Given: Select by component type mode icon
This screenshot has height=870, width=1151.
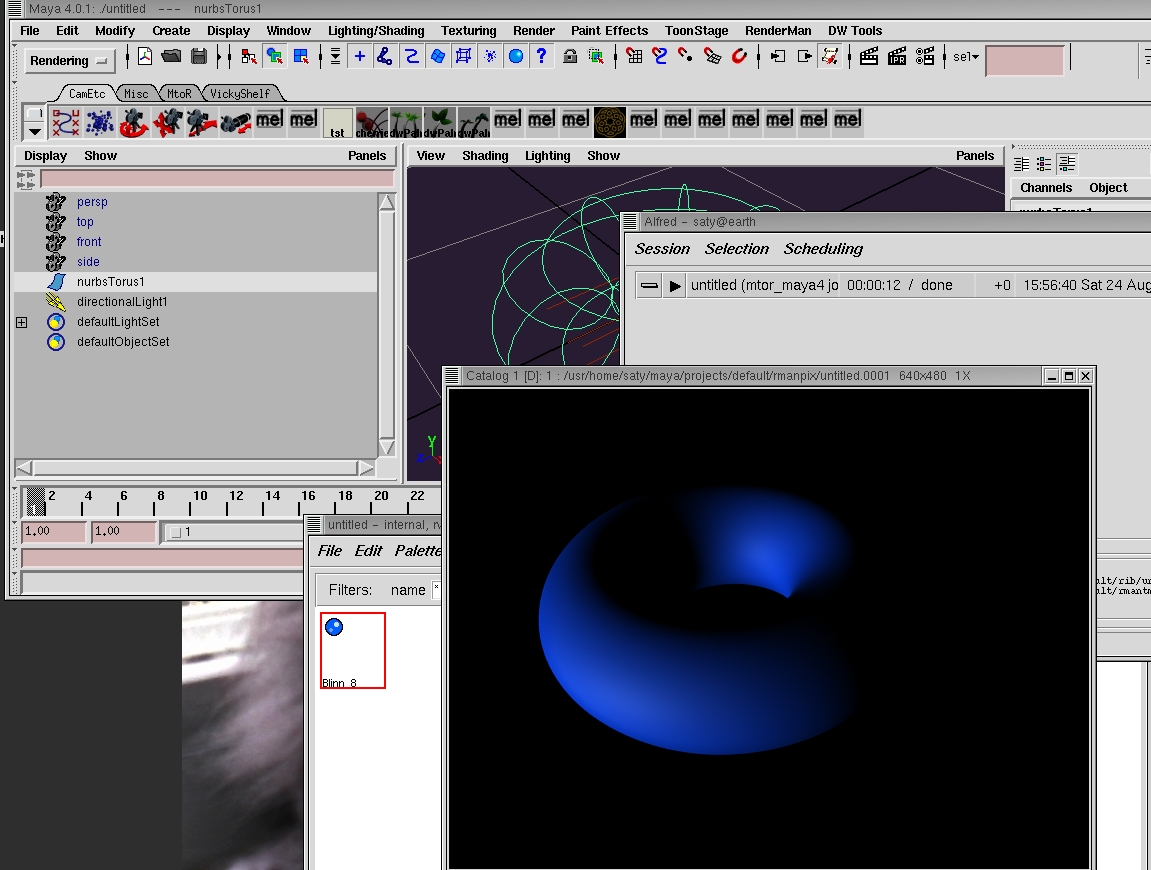Looking at the screenshot, I should 301,57.
